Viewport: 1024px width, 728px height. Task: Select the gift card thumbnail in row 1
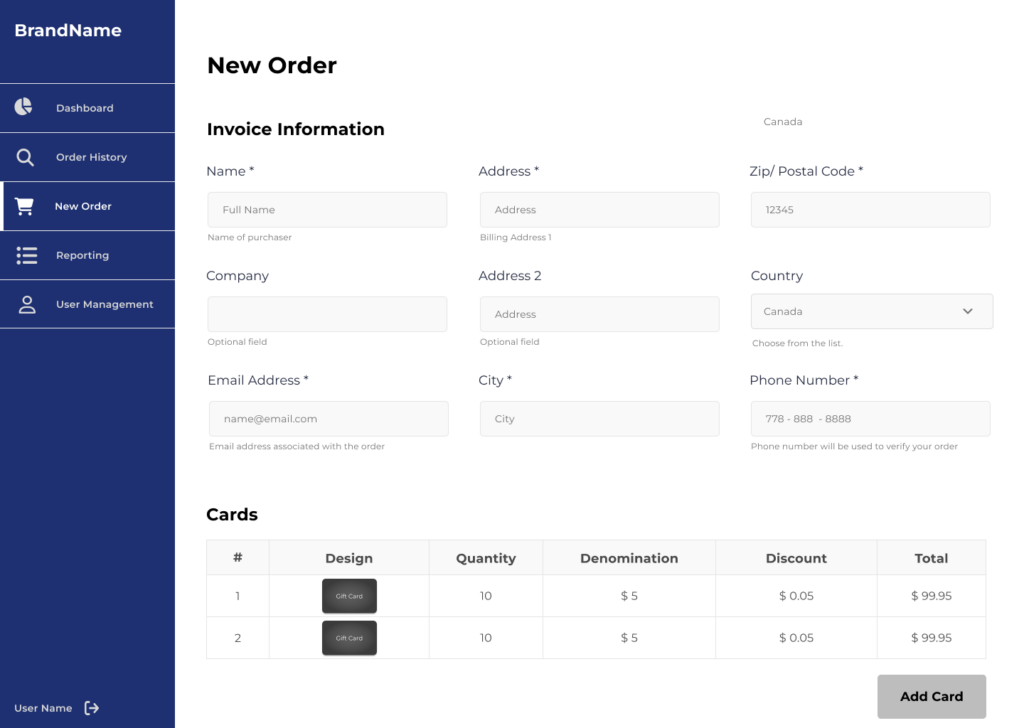point(349,596)
